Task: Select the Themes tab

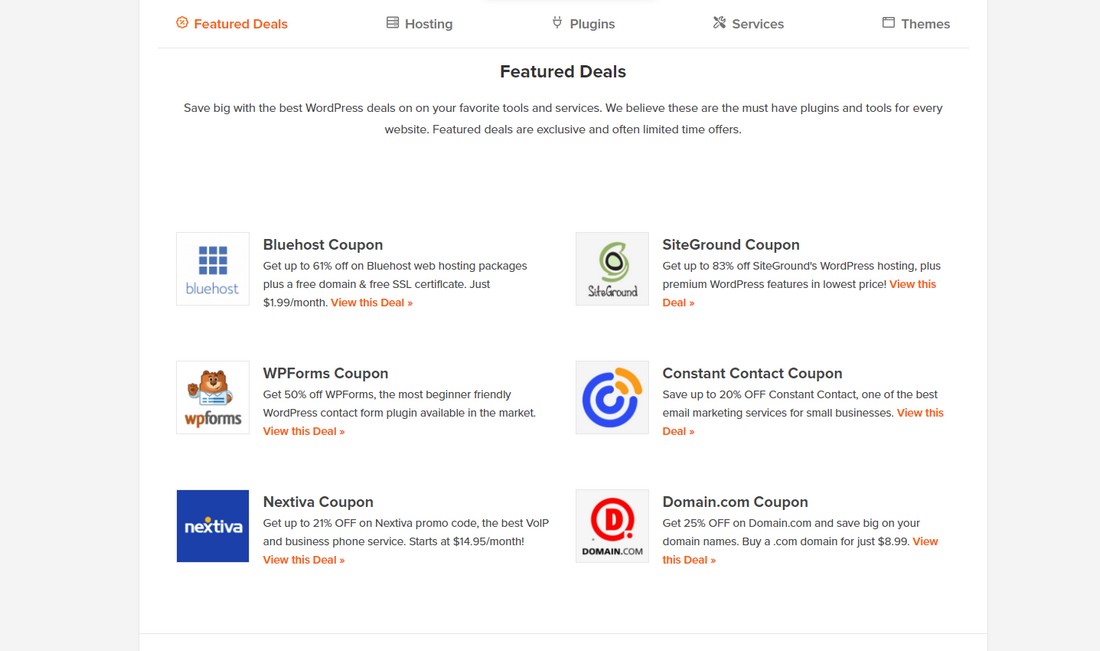Action: tap(925, 24)
